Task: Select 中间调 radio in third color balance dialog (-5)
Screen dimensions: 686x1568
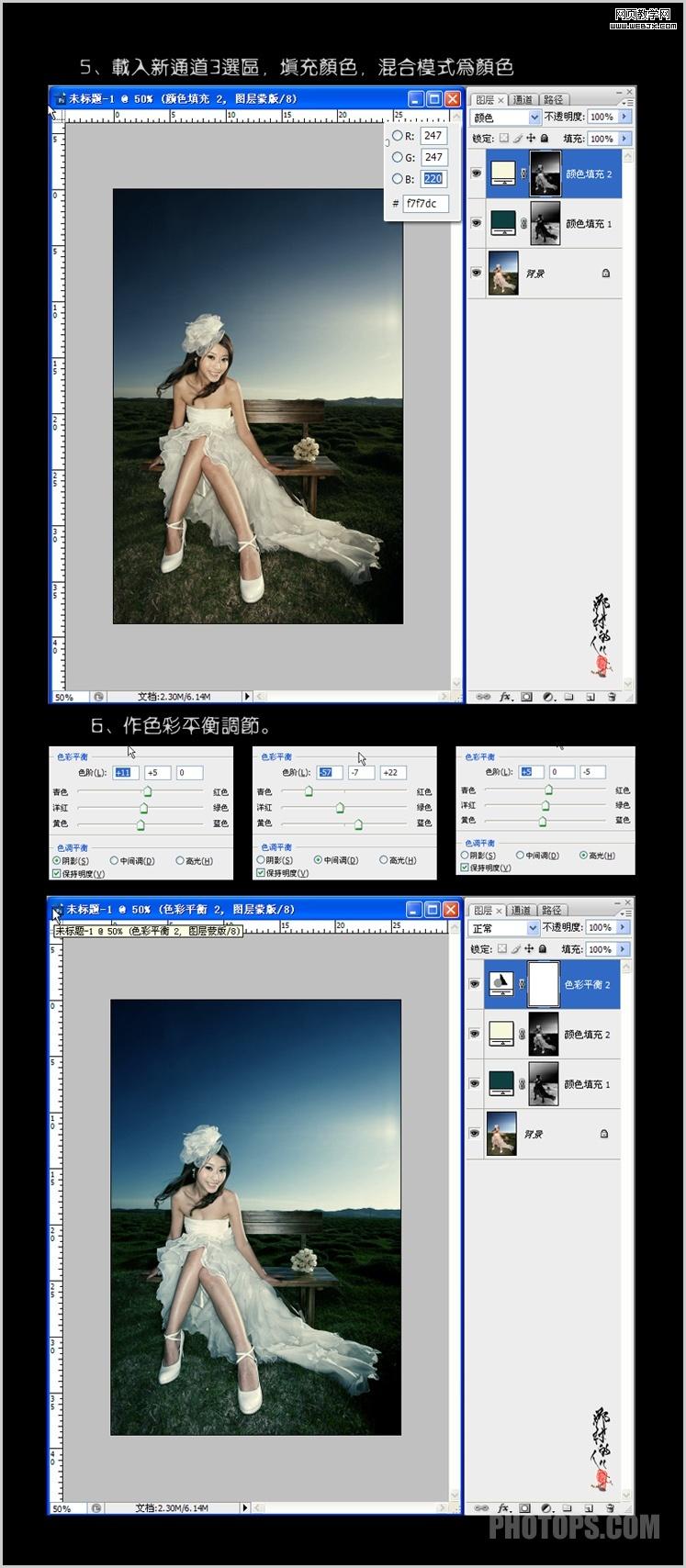Action: (521, 856)
